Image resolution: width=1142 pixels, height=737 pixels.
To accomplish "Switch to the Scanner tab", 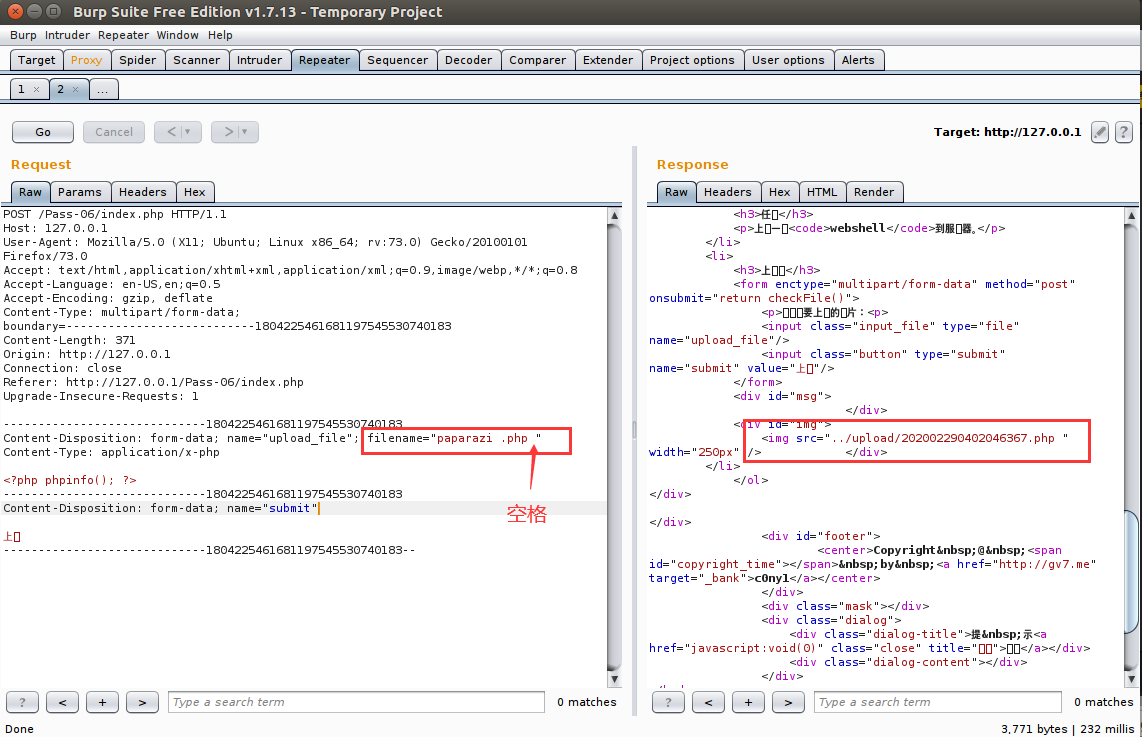I will tap(197, 60).
